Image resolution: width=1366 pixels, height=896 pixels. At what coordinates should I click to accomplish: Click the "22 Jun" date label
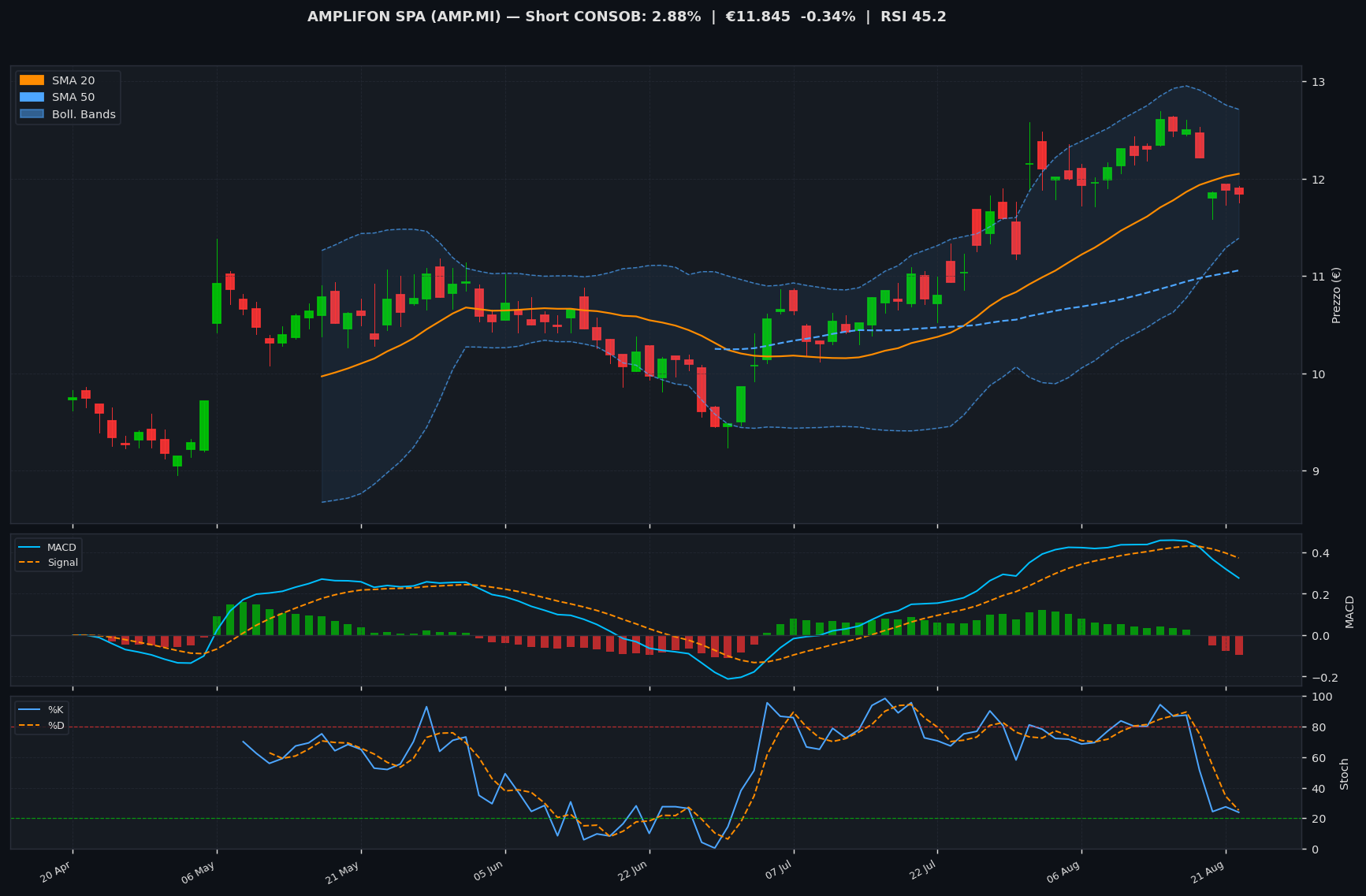point(632,872)
